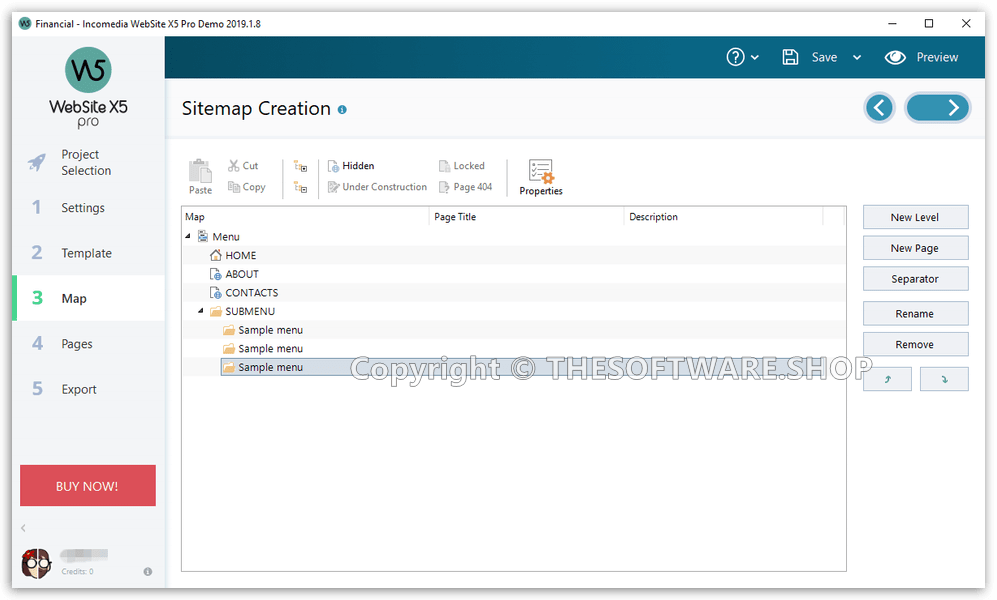Click the Save floppy disk icon
997x600 pixels.
790,57
